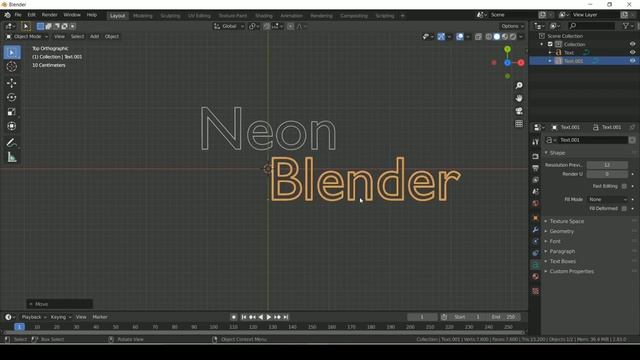Click the Resolution Preview value field

click(x=607, y=165)
